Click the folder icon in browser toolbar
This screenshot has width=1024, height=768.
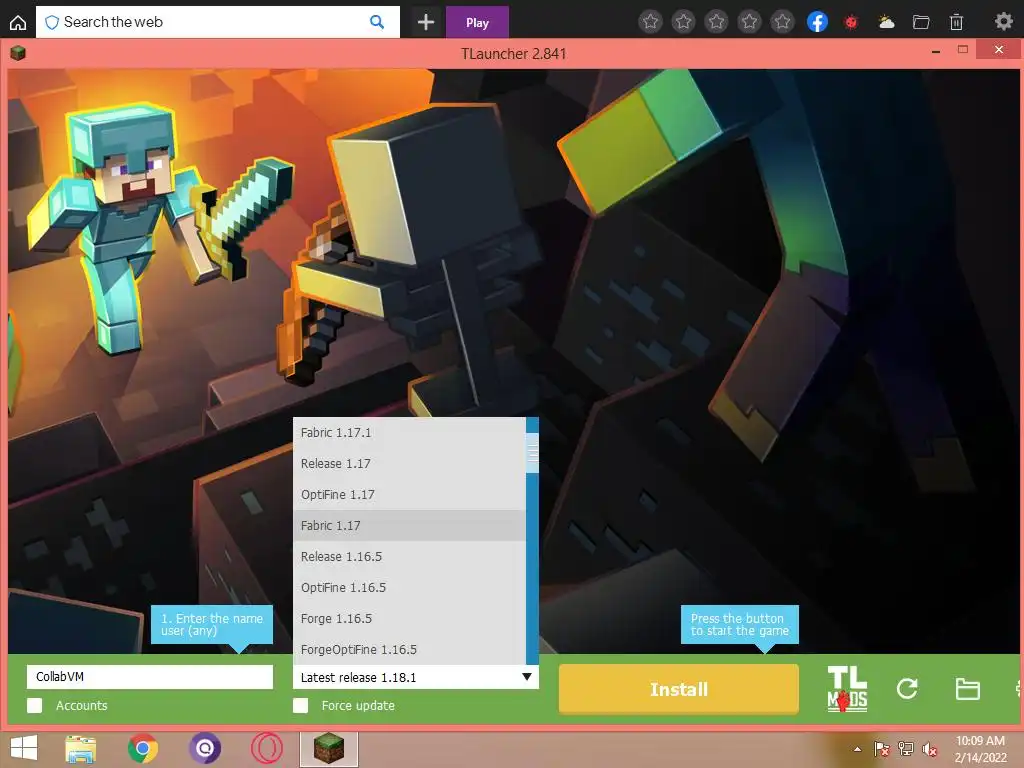921,22
